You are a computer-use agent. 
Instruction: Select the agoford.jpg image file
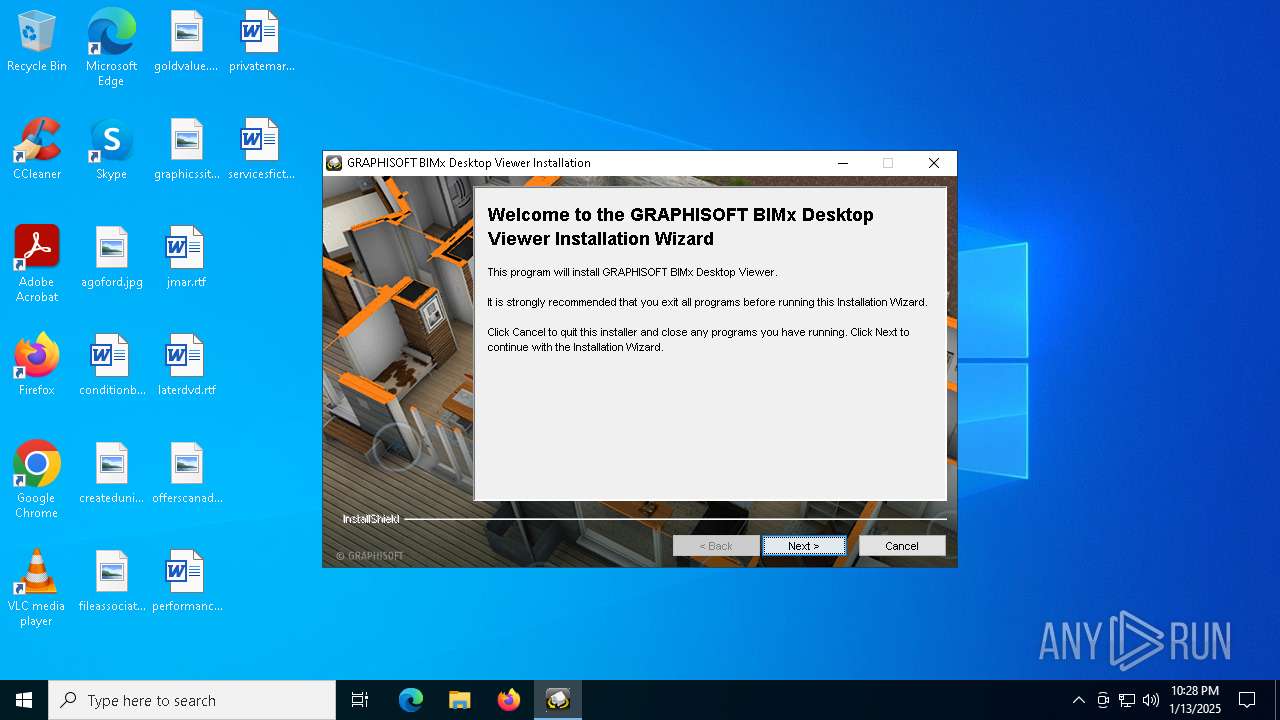click(x=111, y=258)
